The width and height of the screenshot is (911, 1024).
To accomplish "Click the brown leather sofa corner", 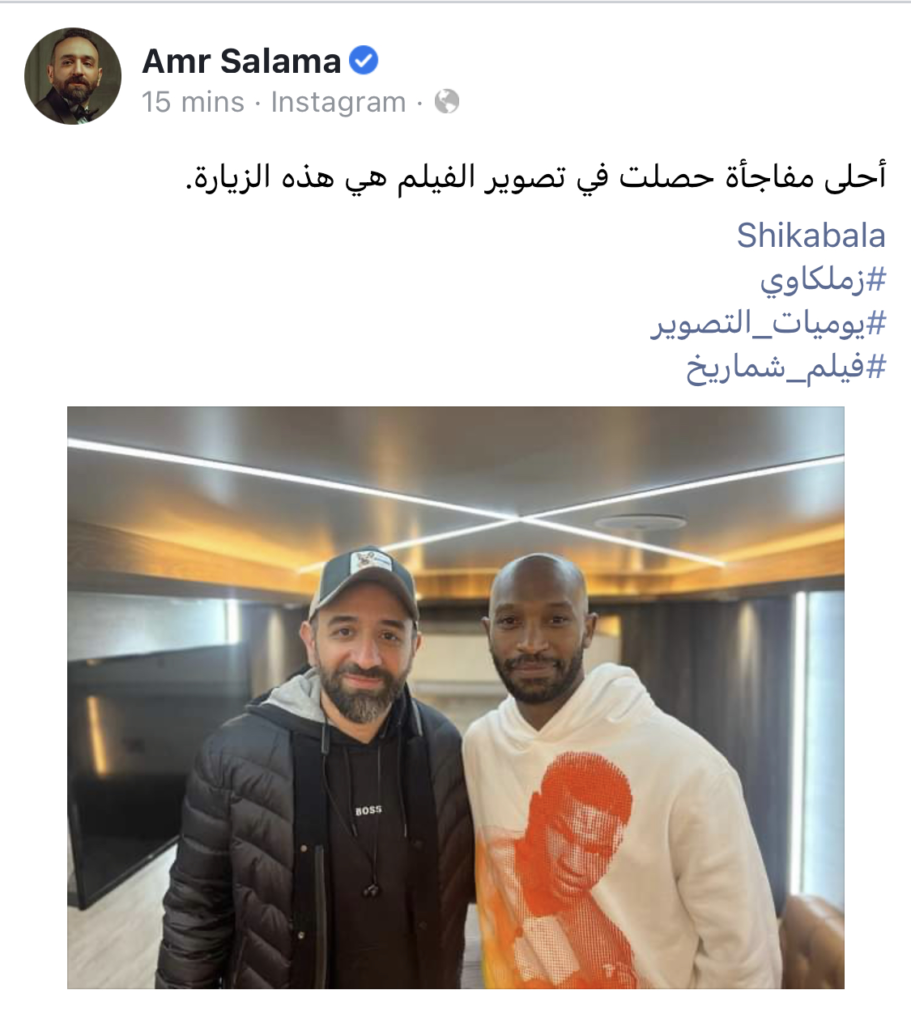I will 813,940.
